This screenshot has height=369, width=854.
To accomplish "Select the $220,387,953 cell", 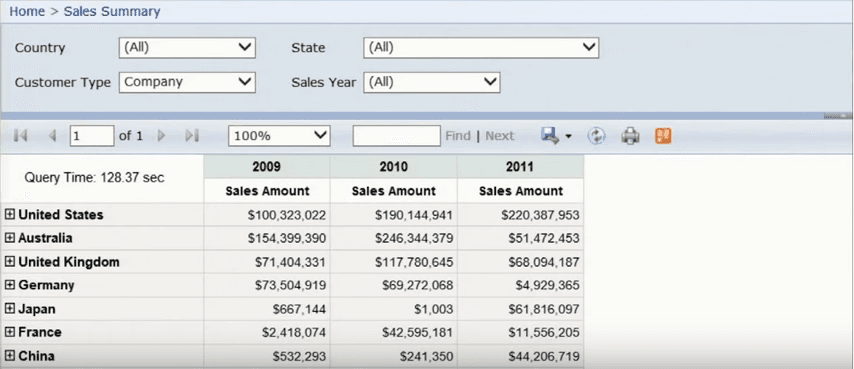I will click(521, 215).
